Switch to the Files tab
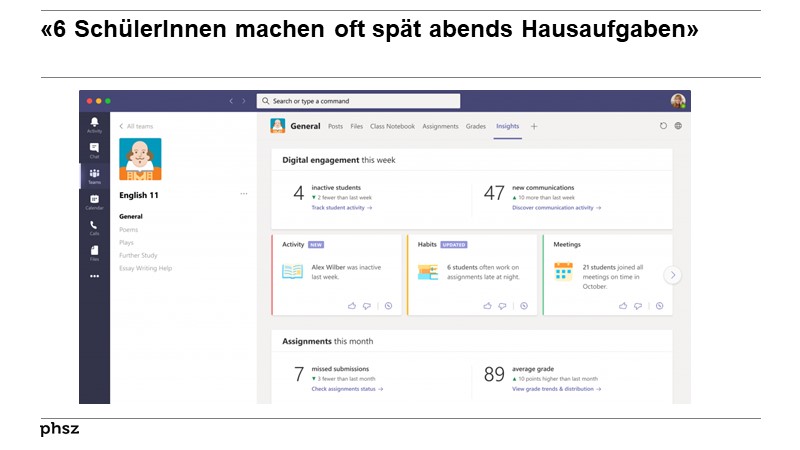 coord(357,127)
